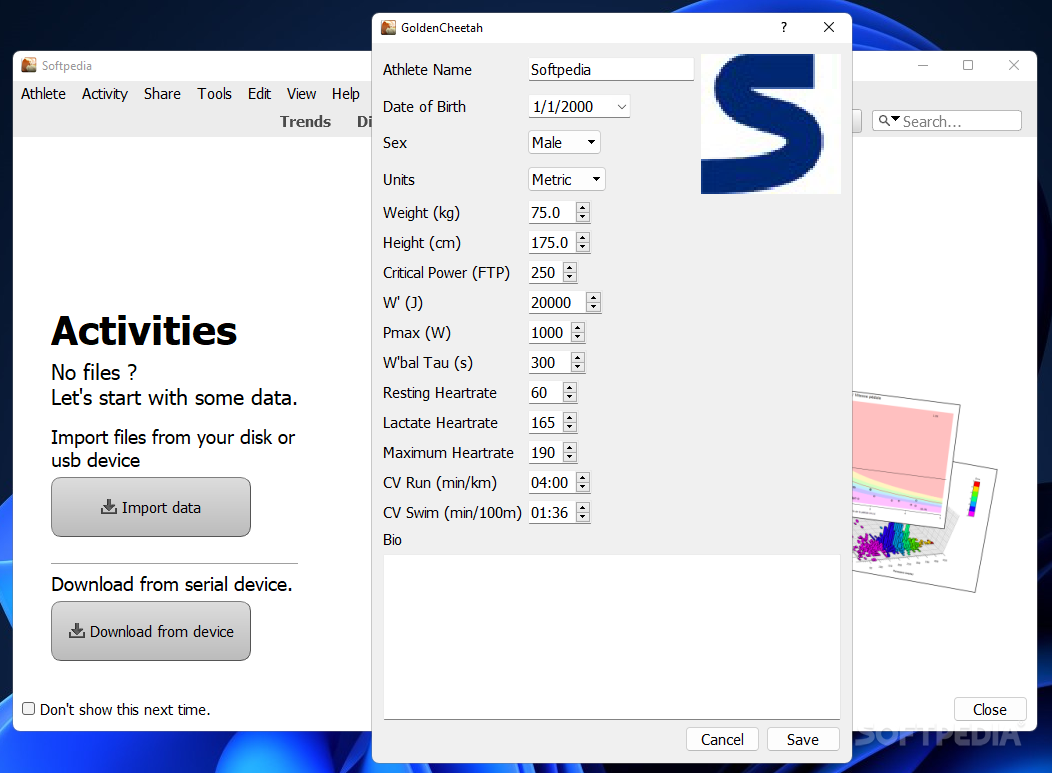The image size is (1052, 773).
Task: Decrease Resting Heartrate value
Action: click(570, 397)
